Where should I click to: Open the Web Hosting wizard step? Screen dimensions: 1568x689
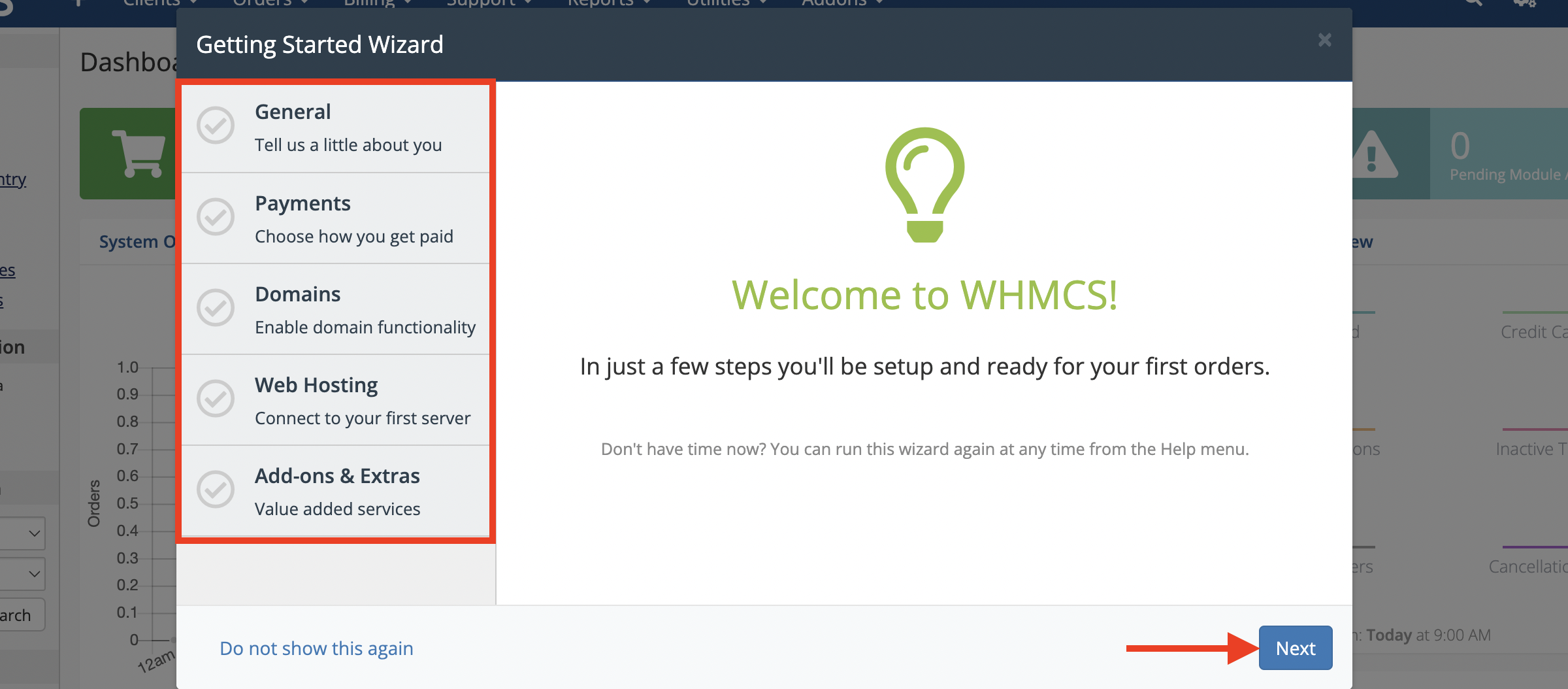click(x=336, y=400)
